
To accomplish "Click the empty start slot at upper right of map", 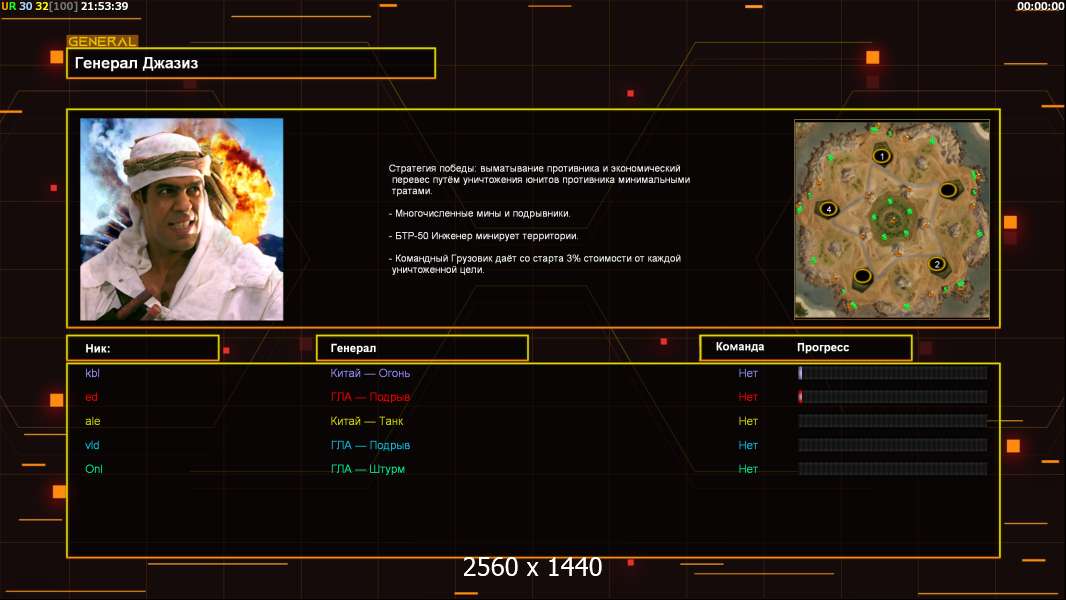I will click(948, 190).
